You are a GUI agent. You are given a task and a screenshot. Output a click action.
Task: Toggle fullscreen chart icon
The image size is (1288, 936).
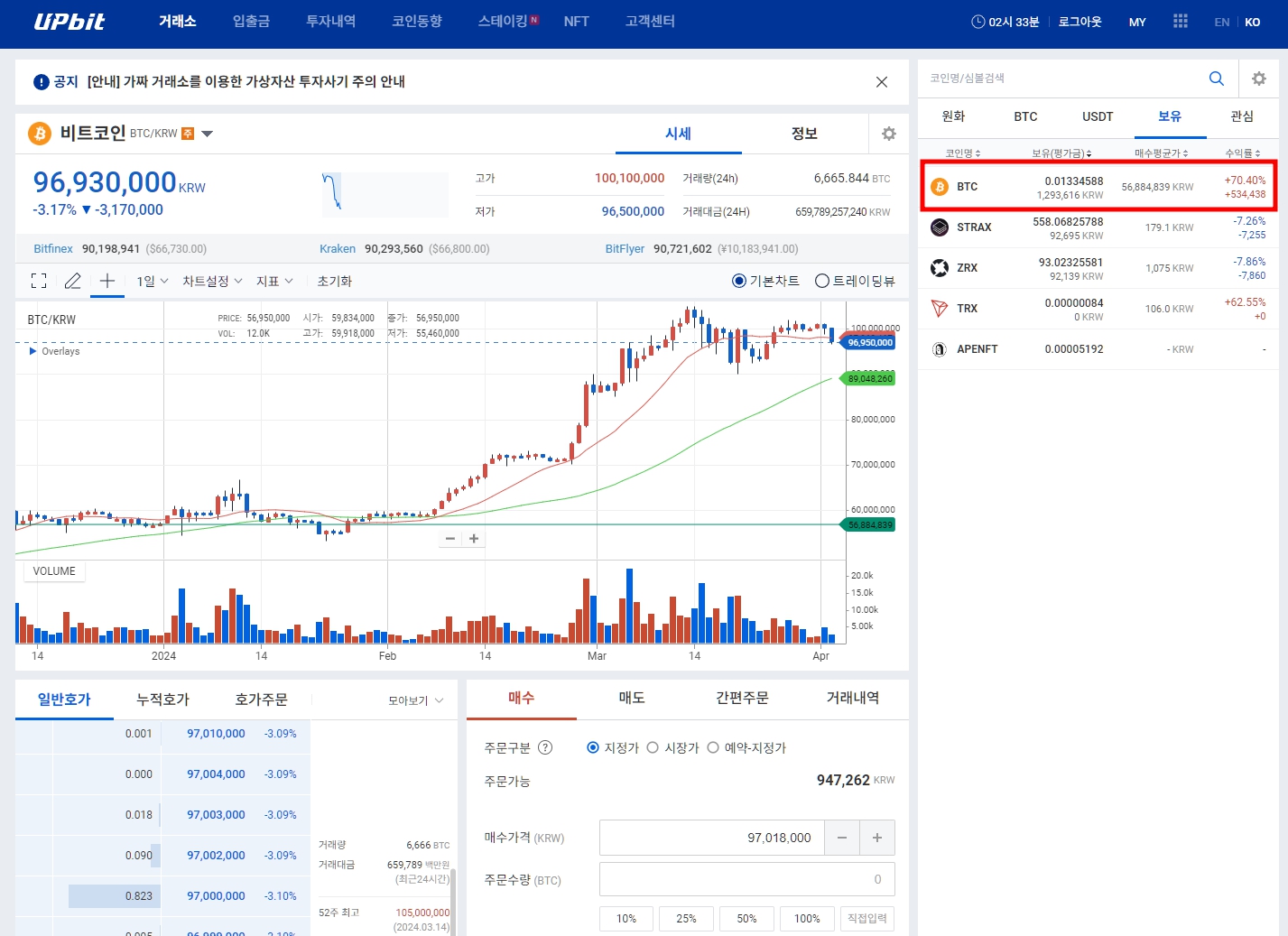(x=39, y=281)
